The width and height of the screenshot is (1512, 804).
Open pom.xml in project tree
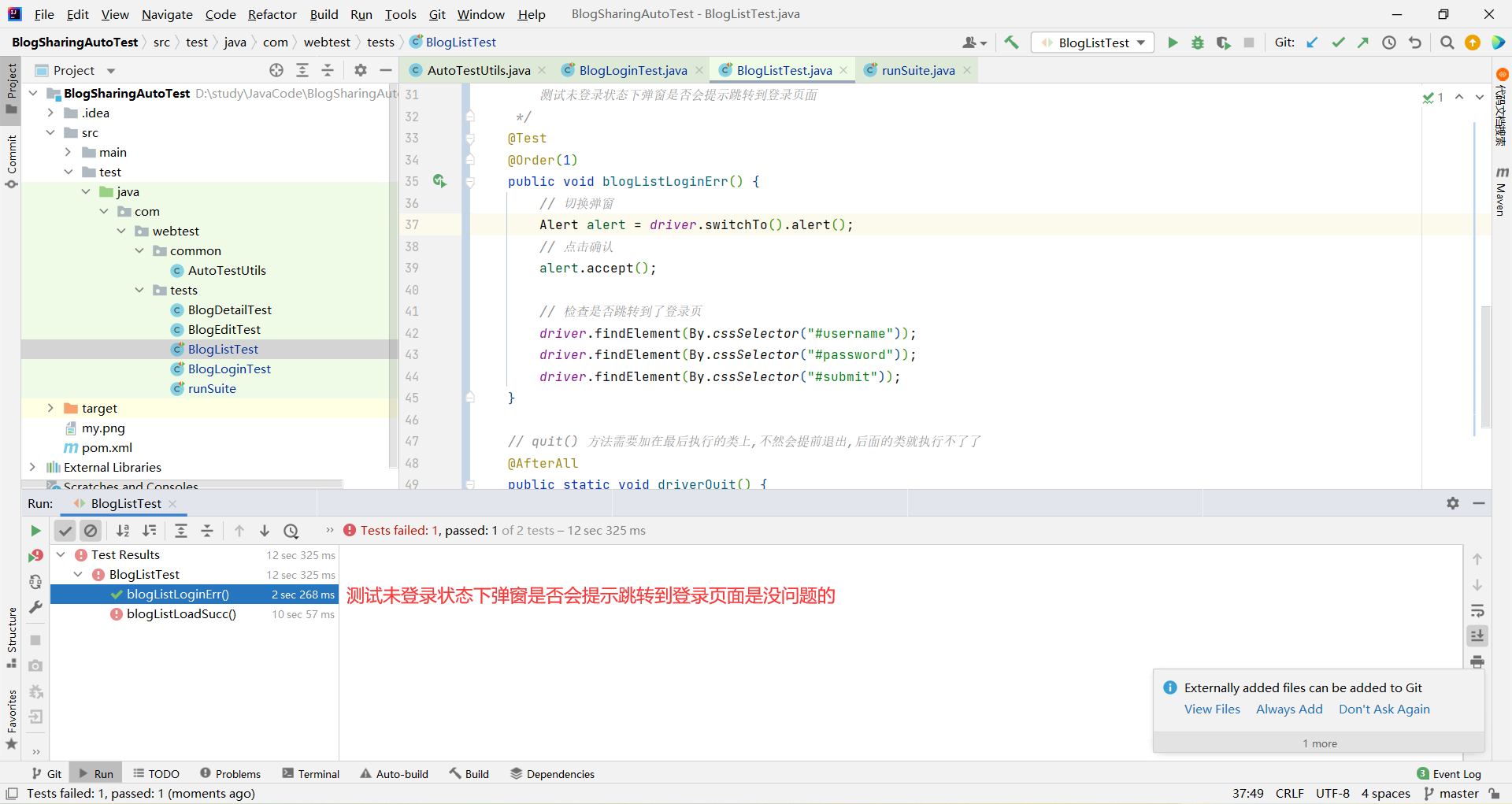pos(107,447)
